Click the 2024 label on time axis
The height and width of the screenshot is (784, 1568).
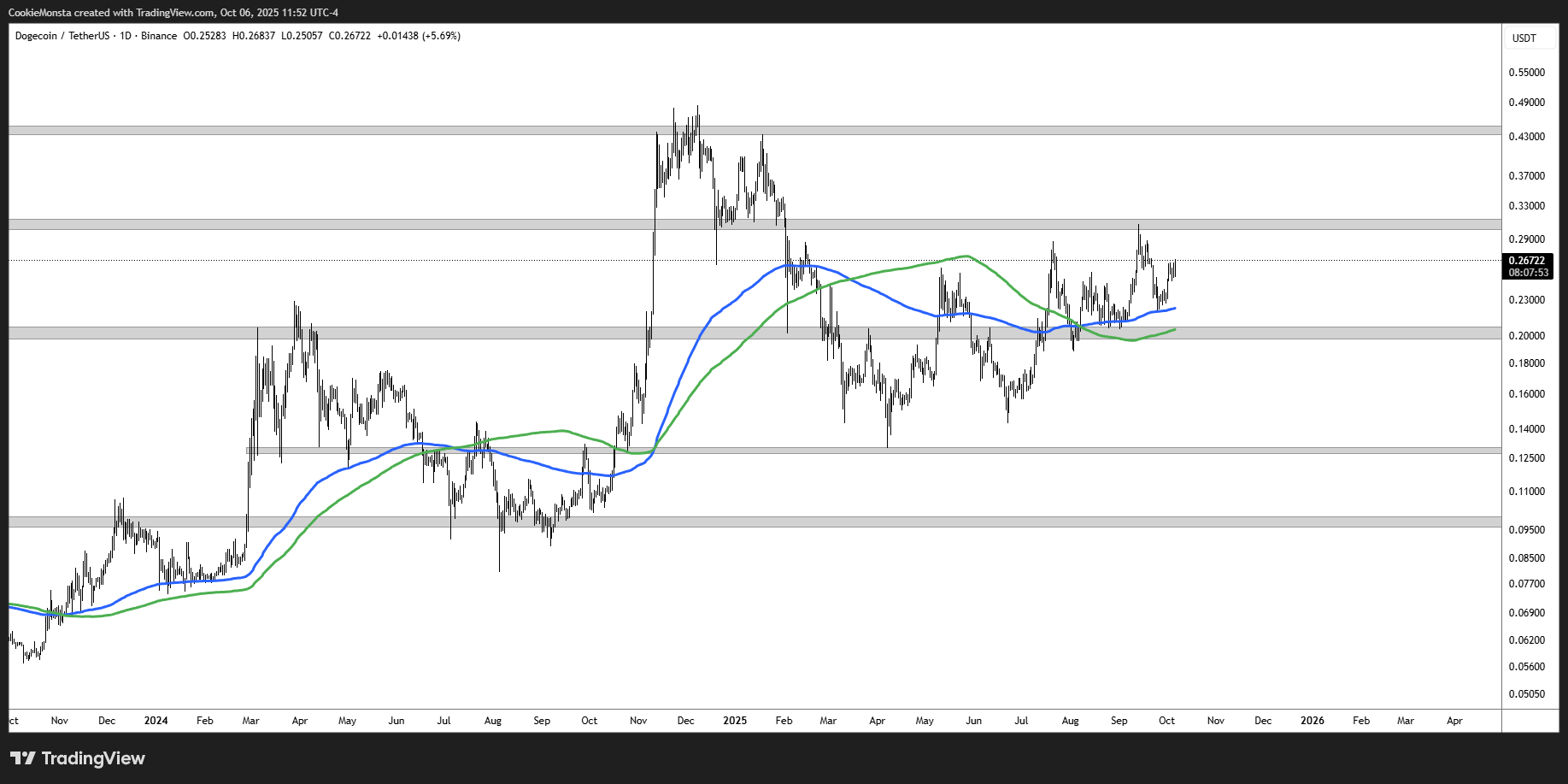pyautogui.click(x=156, y=721)
